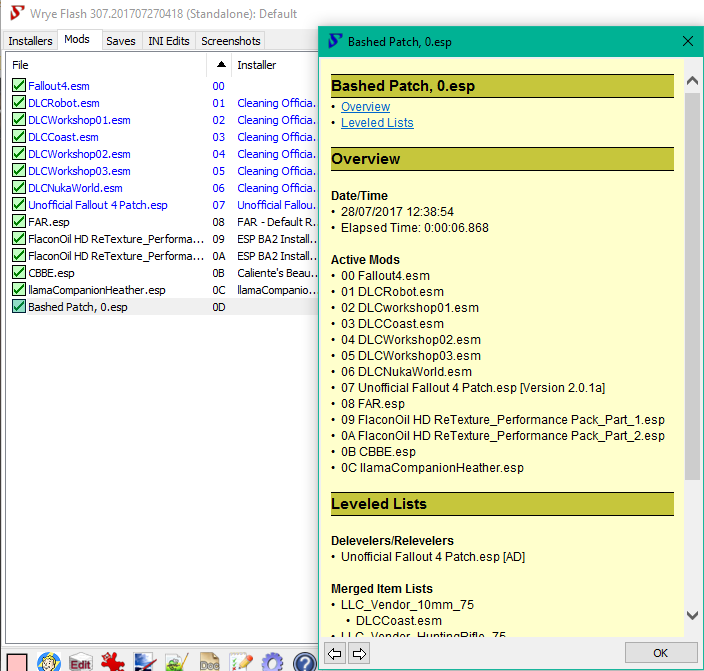
Task: Click 'Unofficial Fallout 4 Patch.esp [AD]' delevelers entry
Action: 433,556
